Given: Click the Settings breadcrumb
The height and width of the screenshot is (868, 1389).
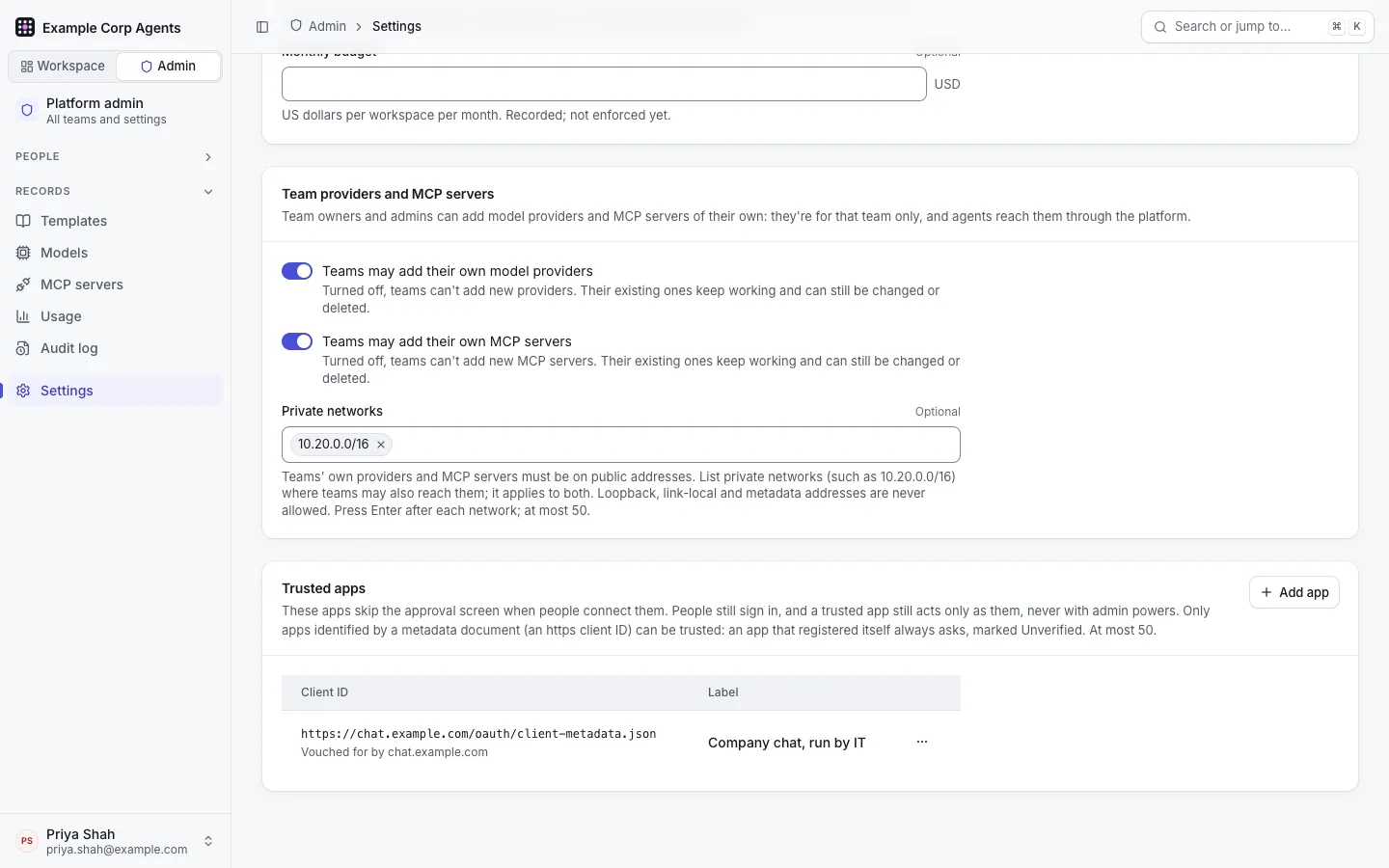Looking at the screenshot, I should [x=396, y=26].
